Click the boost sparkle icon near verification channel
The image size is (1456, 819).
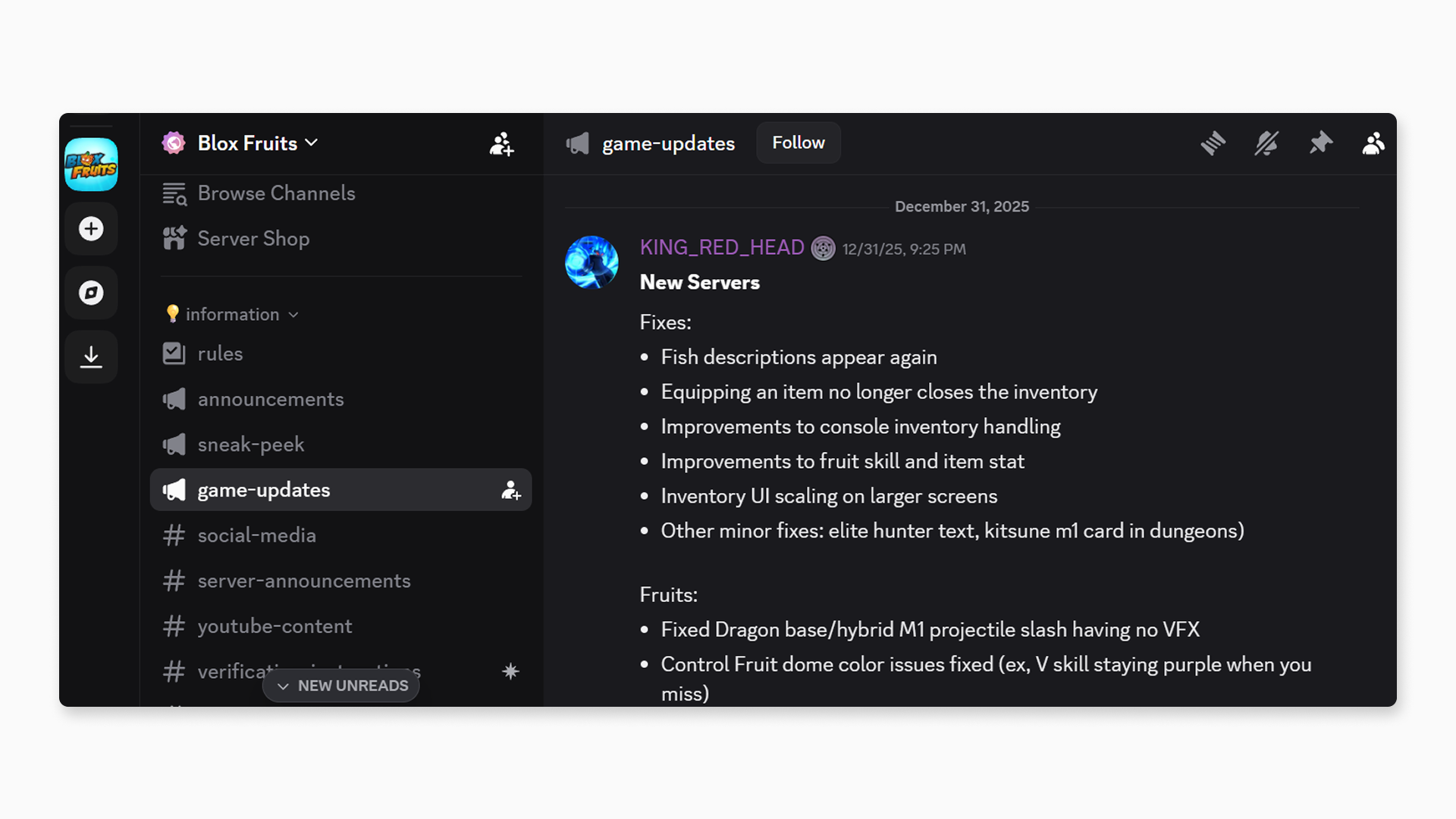point(511,671)
